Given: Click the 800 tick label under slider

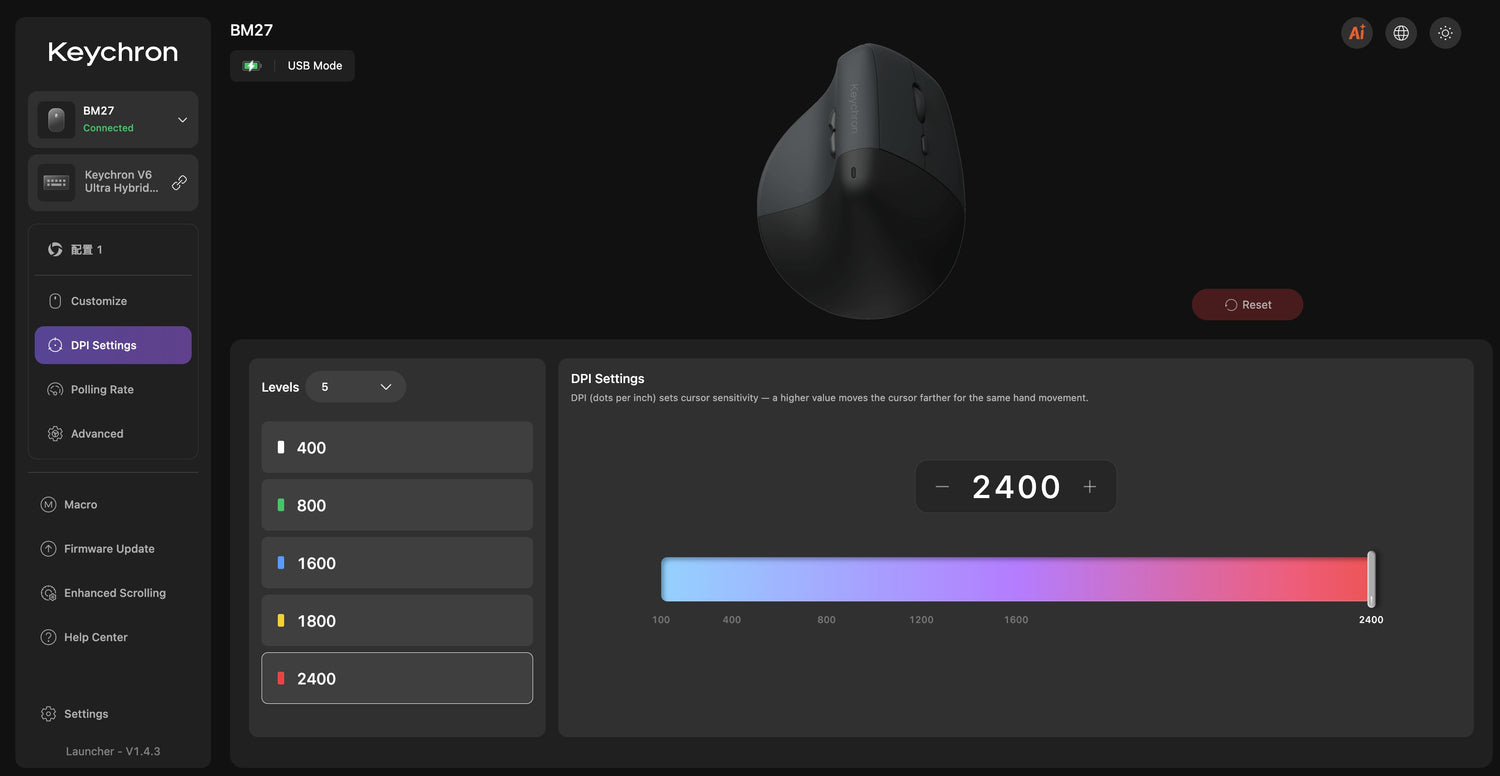Looking at the screenshot, I should click(x=826, y=620).
